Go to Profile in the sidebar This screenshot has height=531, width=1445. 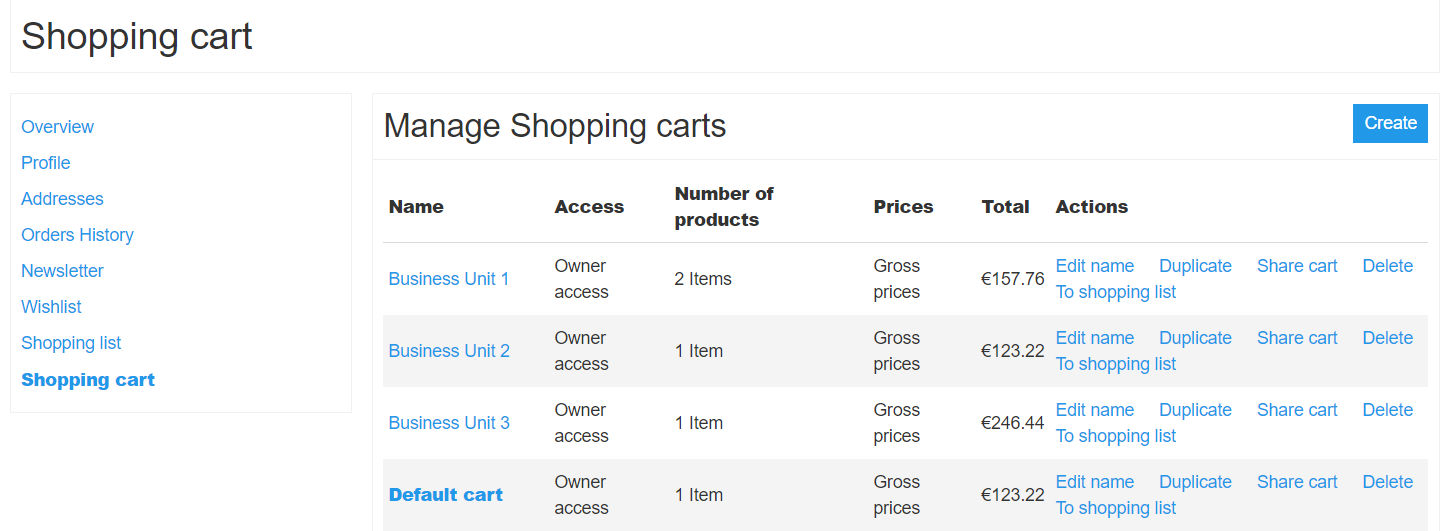click(46, 163)
